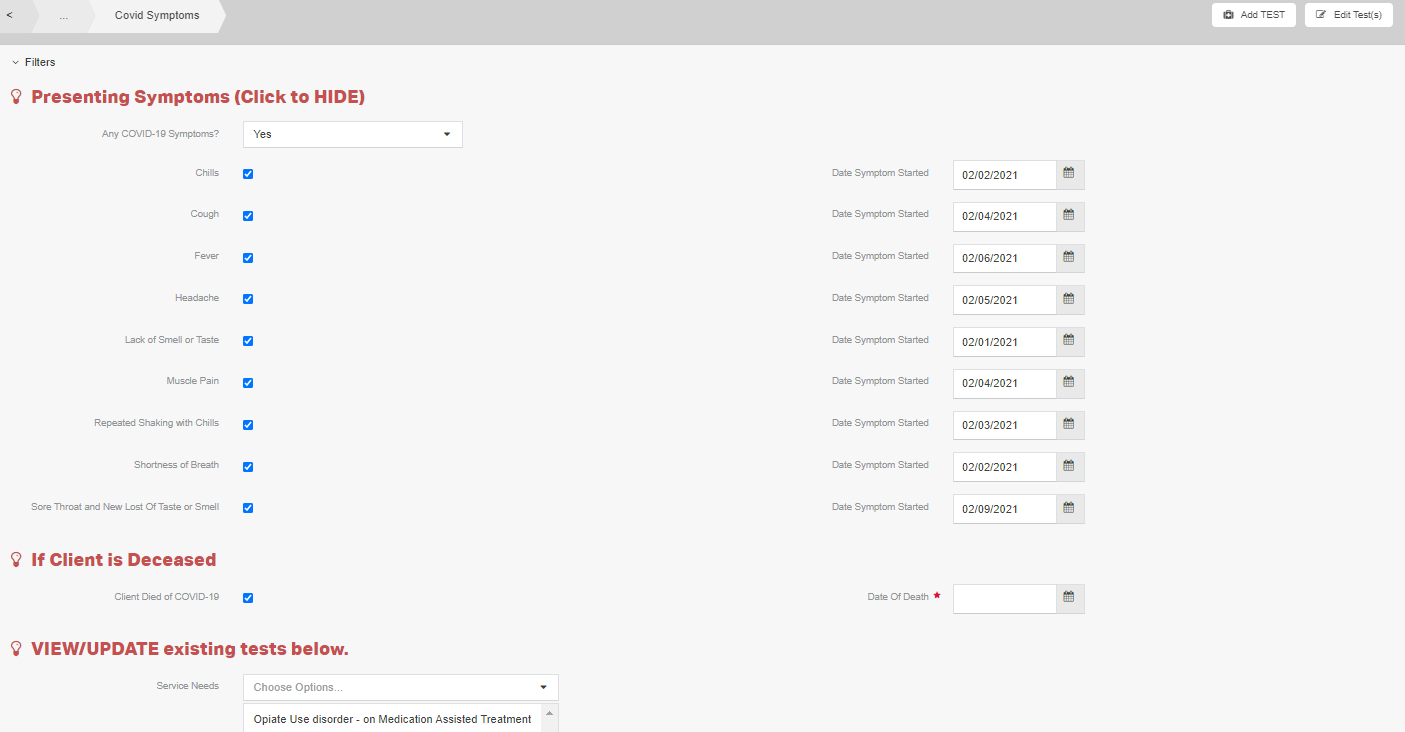Open calendar picker for Fever symptom date
The image size is (1405, 732).
(x=1069, y=258)
